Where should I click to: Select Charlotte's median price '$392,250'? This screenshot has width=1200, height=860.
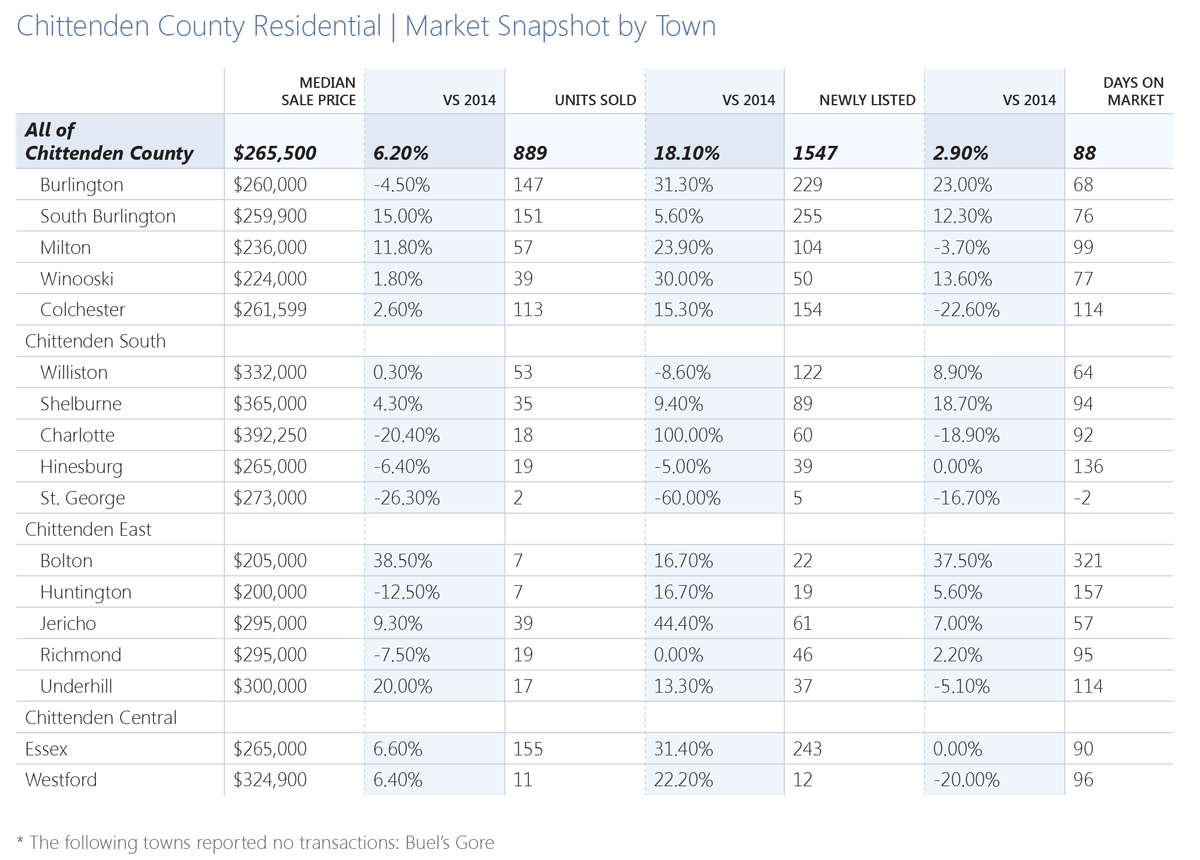270,435
